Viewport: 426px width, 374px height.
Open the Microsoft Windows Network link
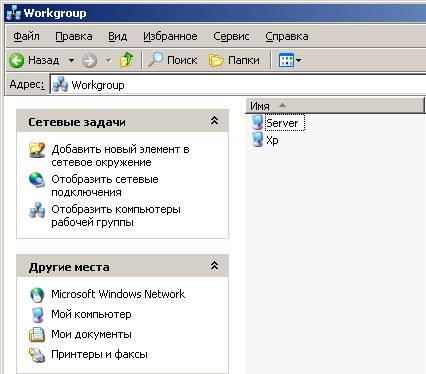118,294
